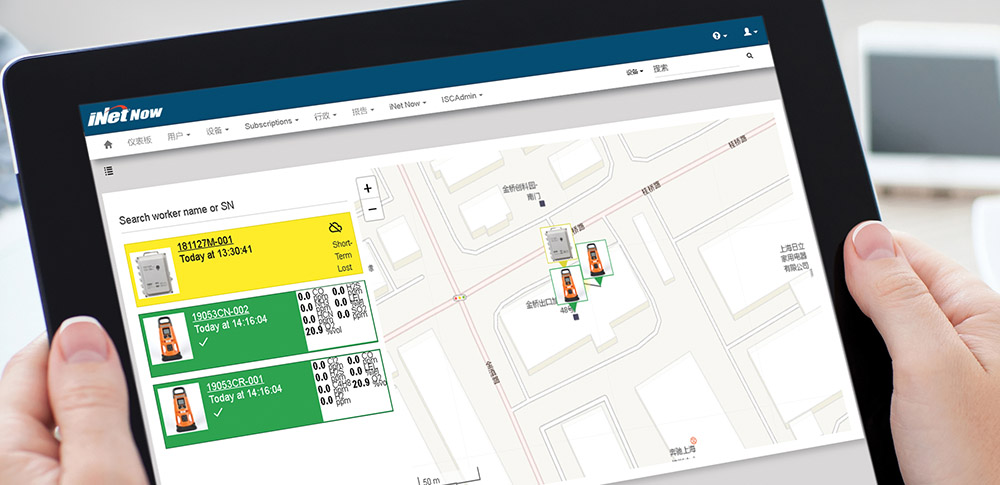1000x485 pixels.
Task: Open the help menu icon
Action: (x=718, y=35)
